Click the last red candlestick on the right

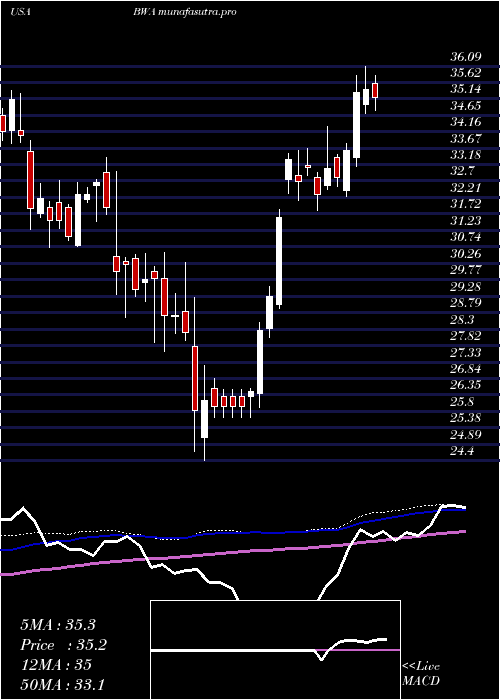375,90
